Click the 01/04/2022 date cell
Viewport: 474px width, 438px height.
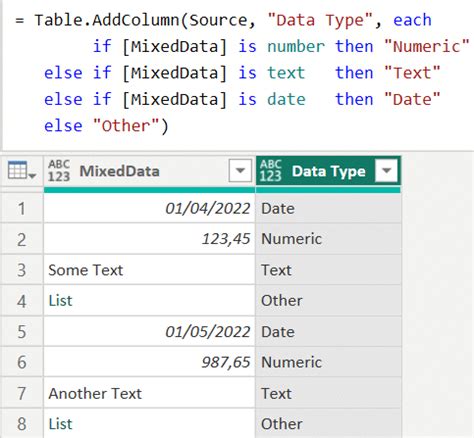click(149, 209)
